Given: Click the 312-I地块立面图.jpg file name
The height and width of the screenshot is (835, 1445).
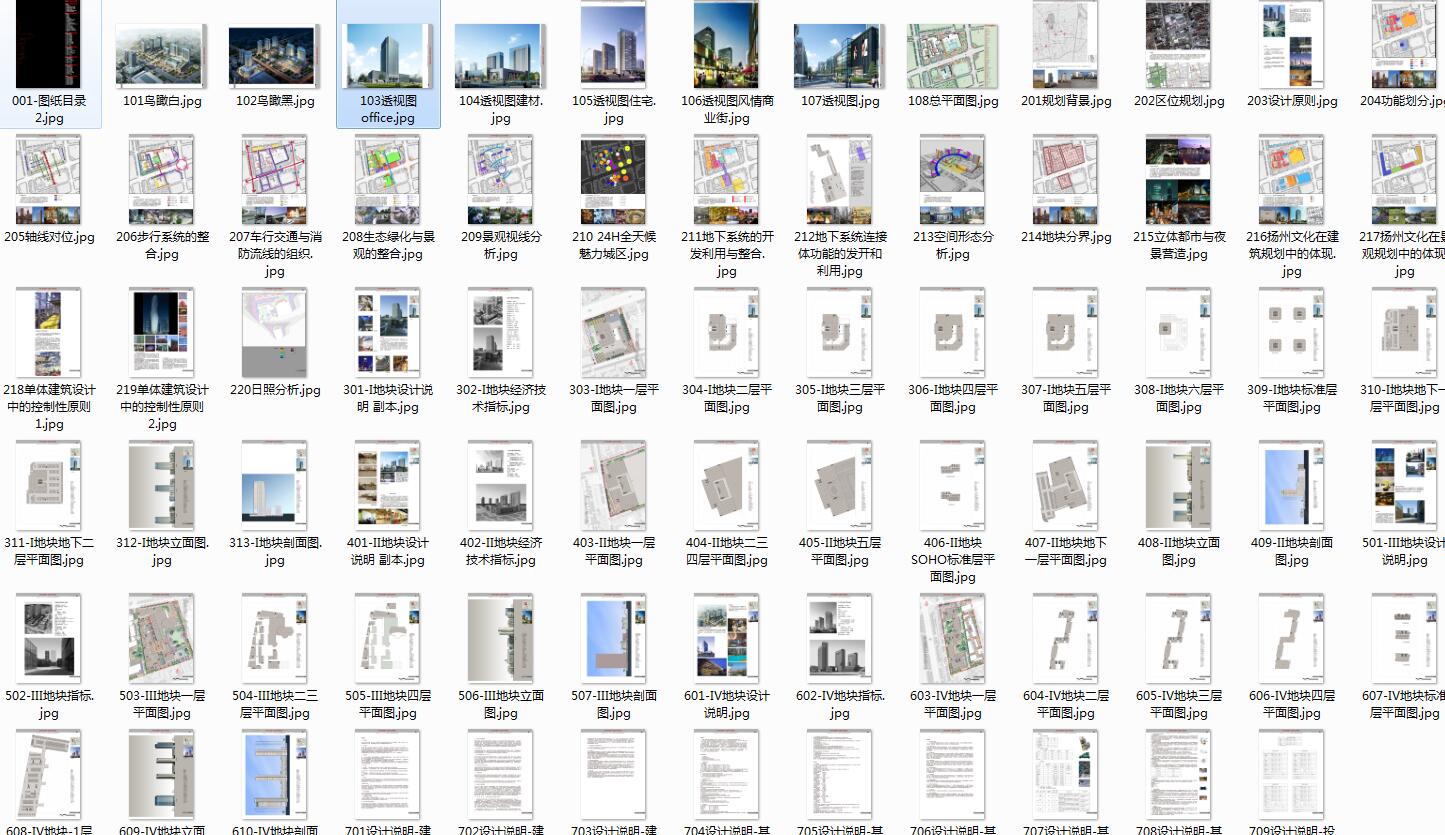Looking at the screenshot, I should (x=162, y=551).
